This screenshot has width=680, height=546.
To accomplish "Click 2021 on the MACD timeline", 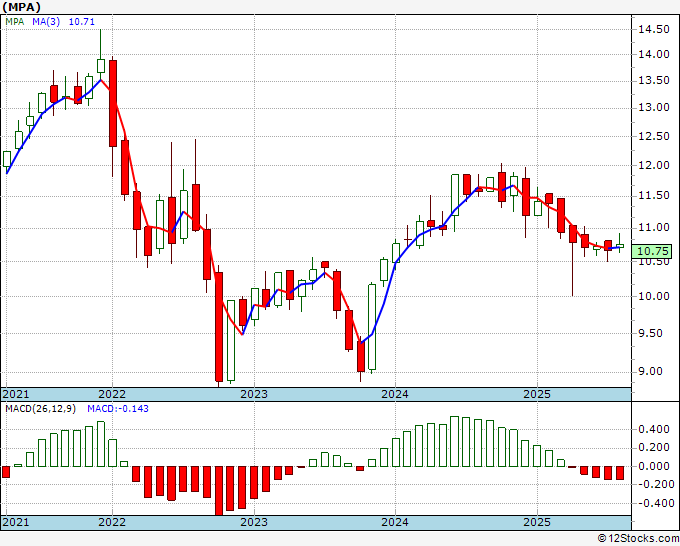I will point(16,522).
